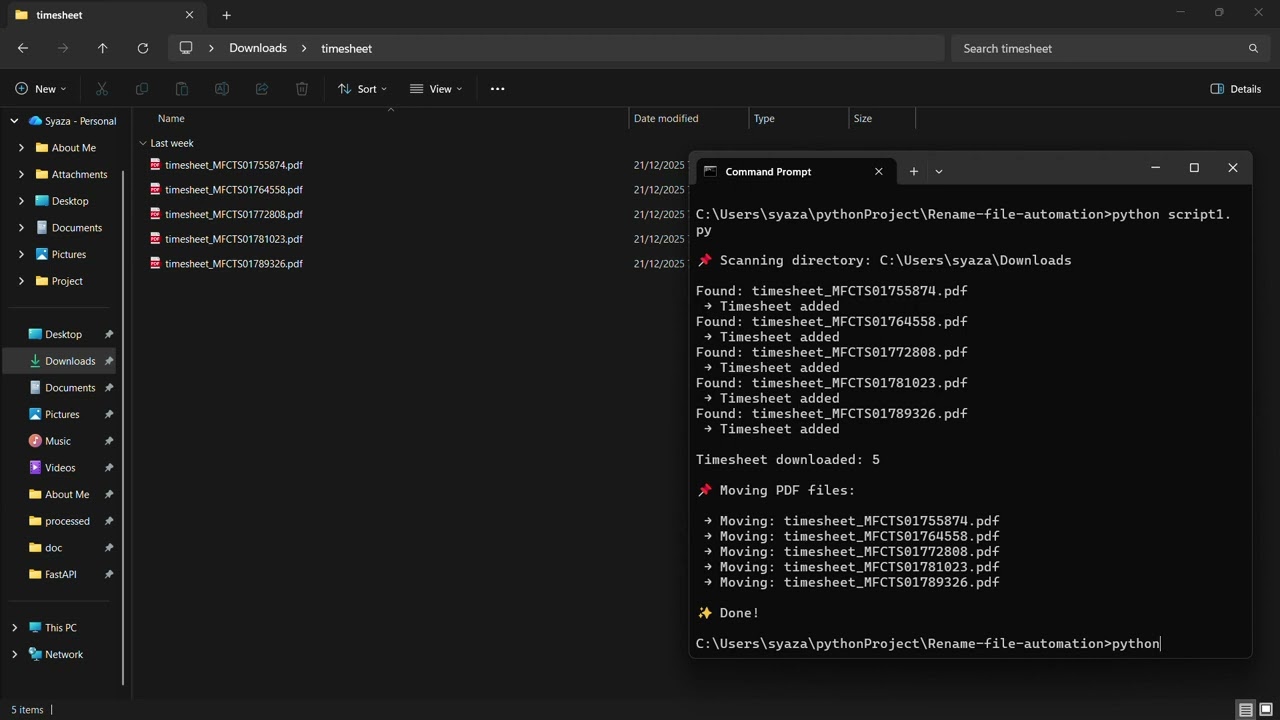This screenshot has width=1280, height=720.
Task: Click the Music folder icon in sidebar
Action: coord(35,441)
